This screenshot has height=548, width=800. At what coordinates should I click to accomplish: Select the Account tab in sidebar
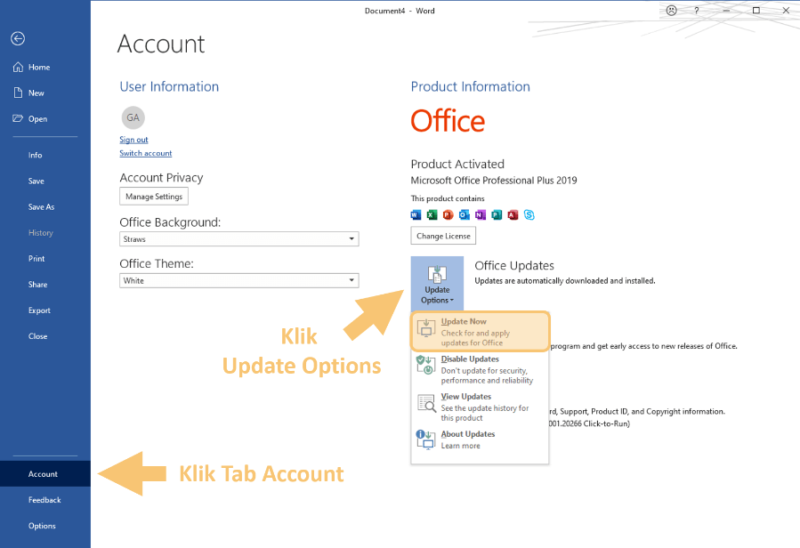pyautogui.click(x=45, y=474)
